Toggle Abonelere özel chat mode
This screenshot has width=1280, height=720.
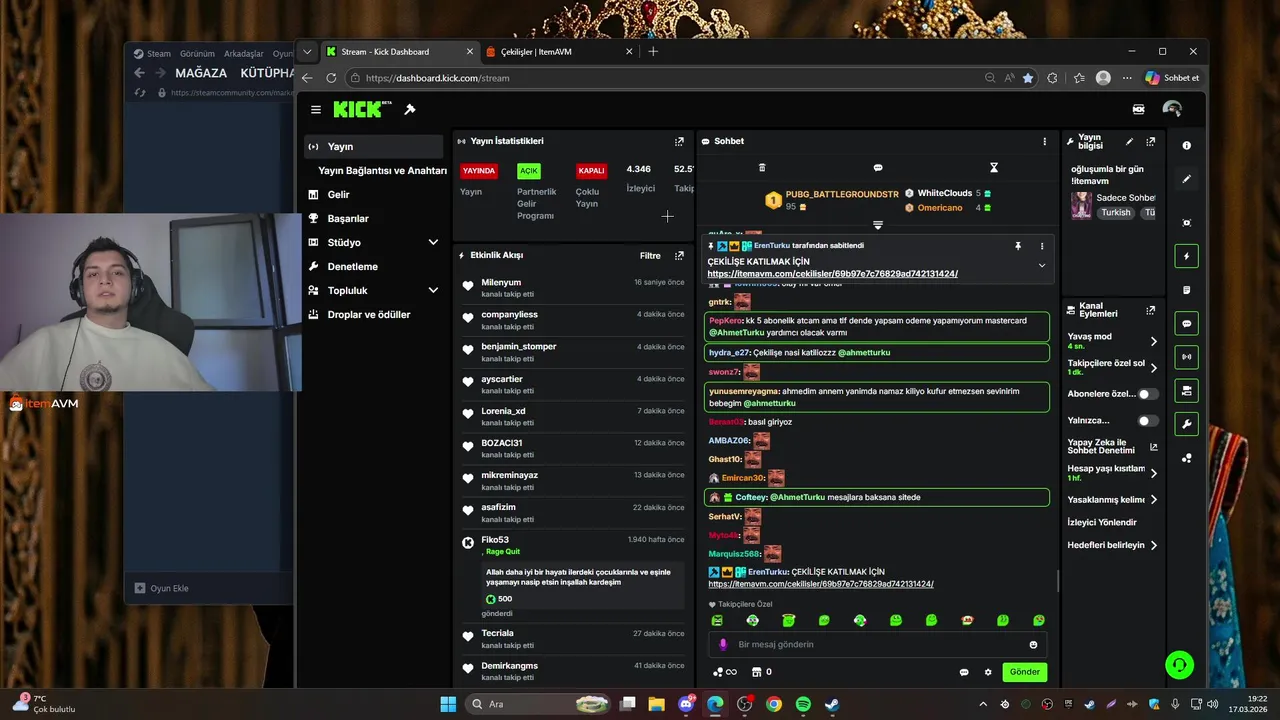point(1148,394)
